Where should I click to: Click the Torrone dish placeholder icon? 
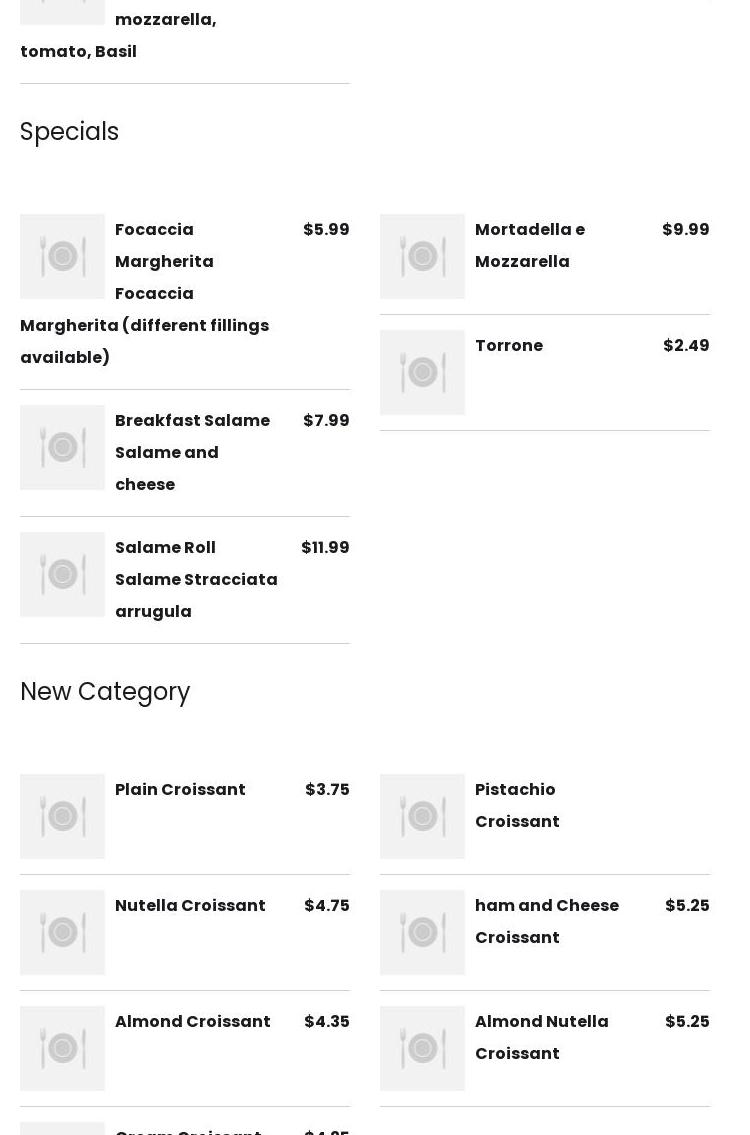(422, 372)
